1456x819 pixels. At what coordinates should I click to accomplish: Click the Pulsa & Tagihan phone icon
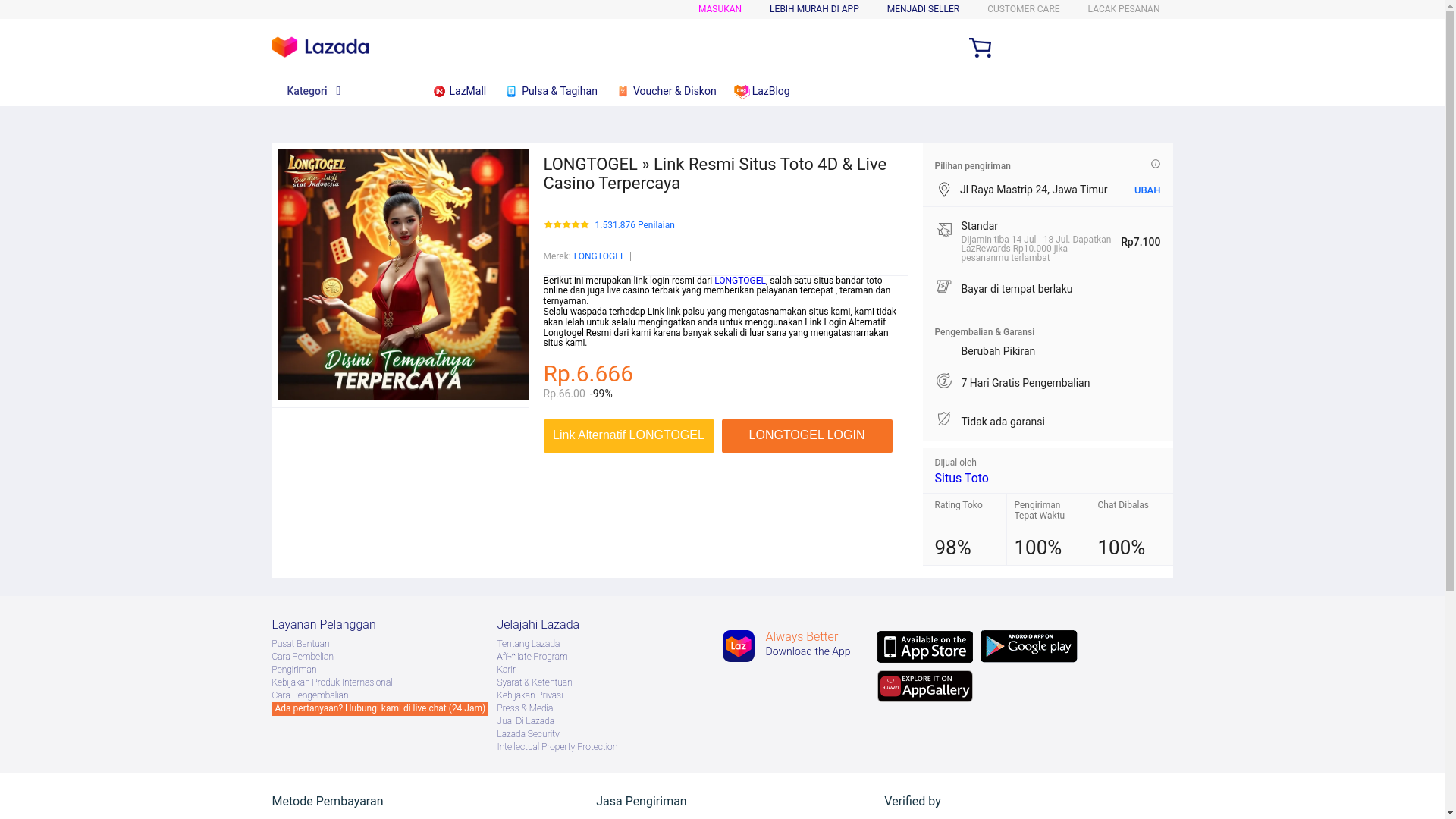(x=511, y=92)
